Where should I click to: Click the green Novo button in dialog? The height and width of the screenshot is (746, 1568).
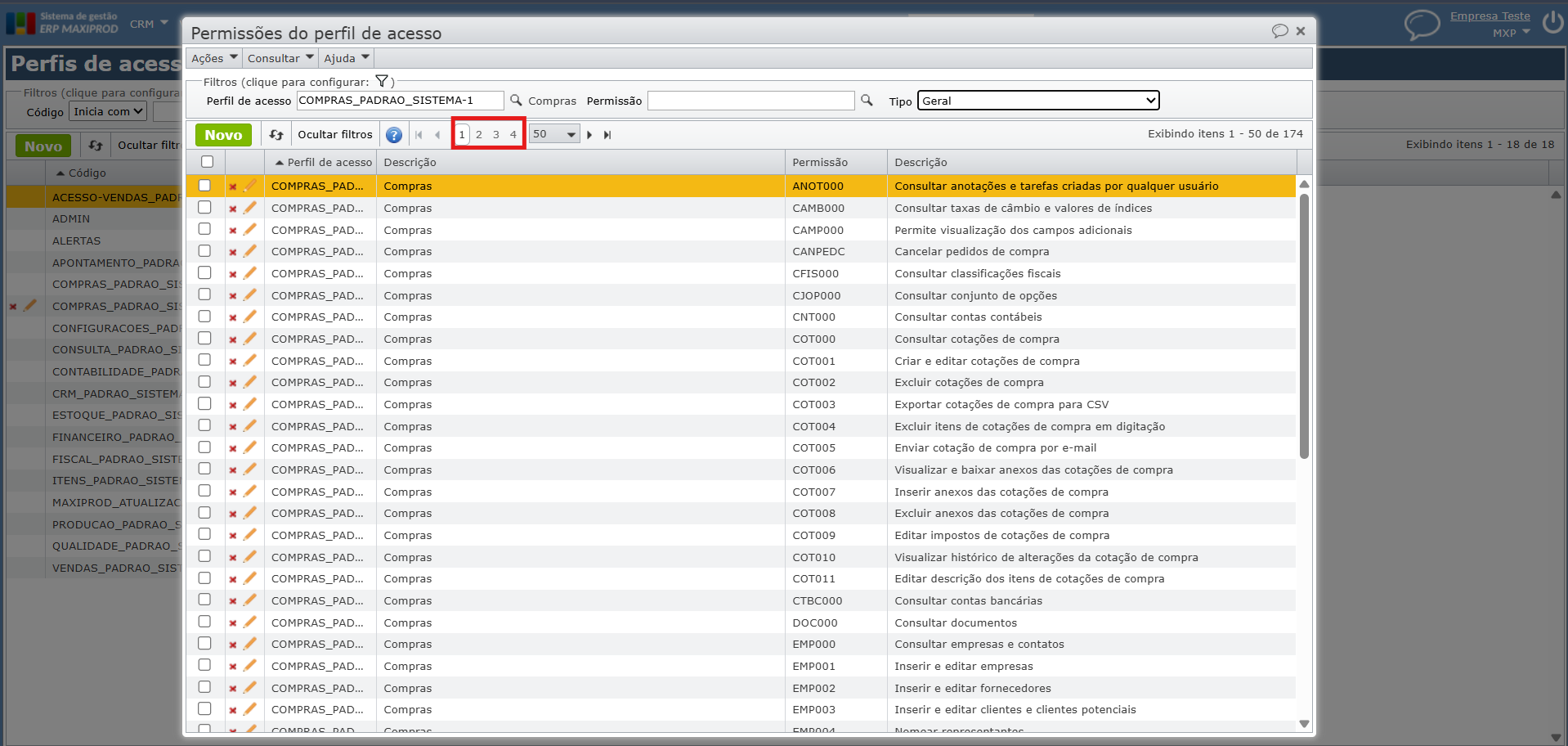[223, 135]
